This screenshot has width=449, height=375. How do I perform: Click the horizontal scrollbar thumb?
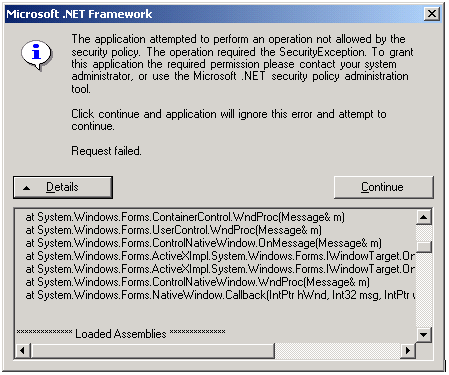pyautogui.click(x=153, y=351)
